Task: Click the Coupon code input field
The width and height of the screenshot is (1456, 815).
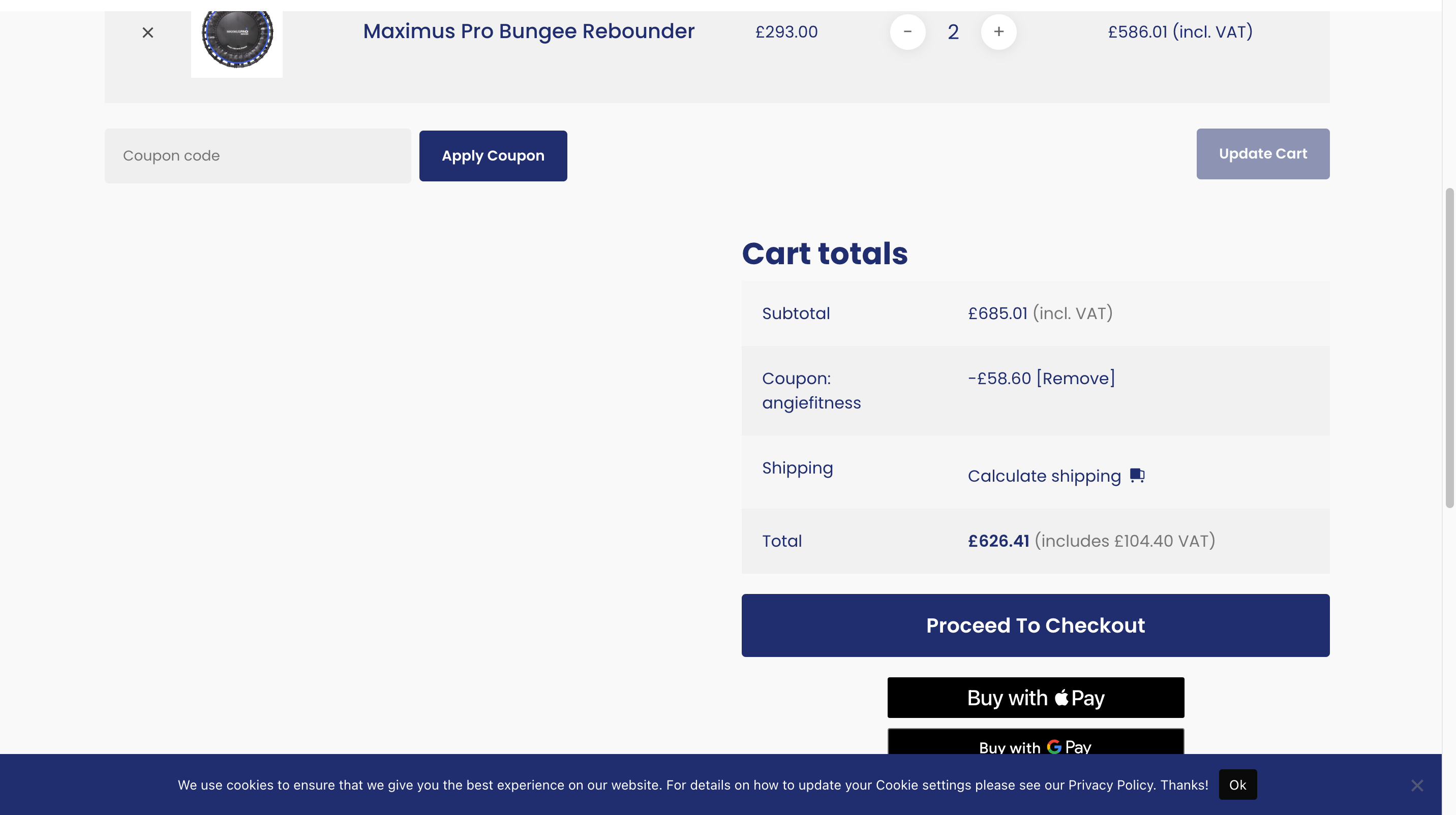Action: (258, 155)
